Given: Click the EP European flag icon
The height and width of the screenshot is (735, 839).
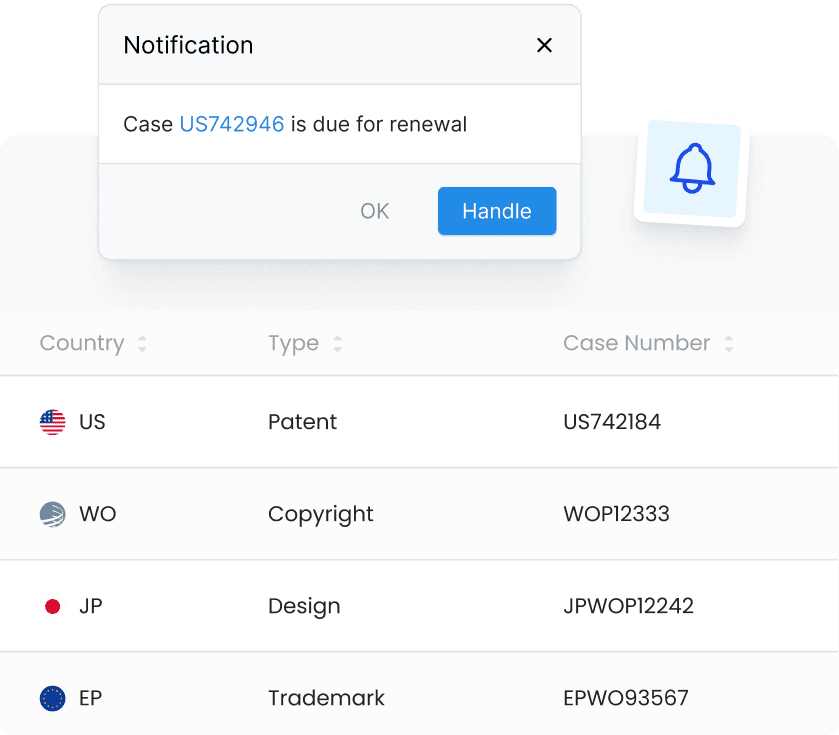Looking at the screenshot, I should (x=52, y=698).
